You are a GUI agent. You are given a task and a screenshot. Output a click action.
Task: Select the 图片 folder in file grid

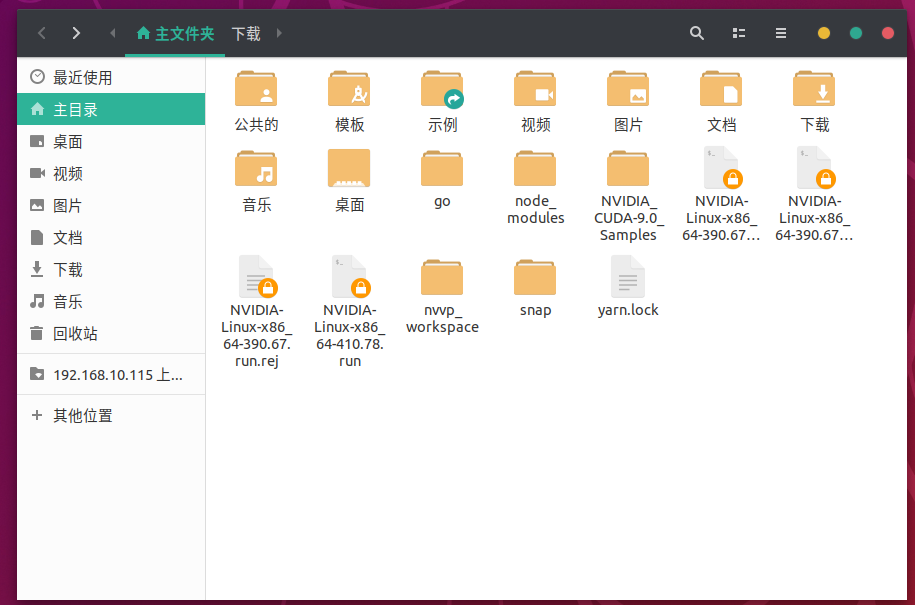[628, 89]
